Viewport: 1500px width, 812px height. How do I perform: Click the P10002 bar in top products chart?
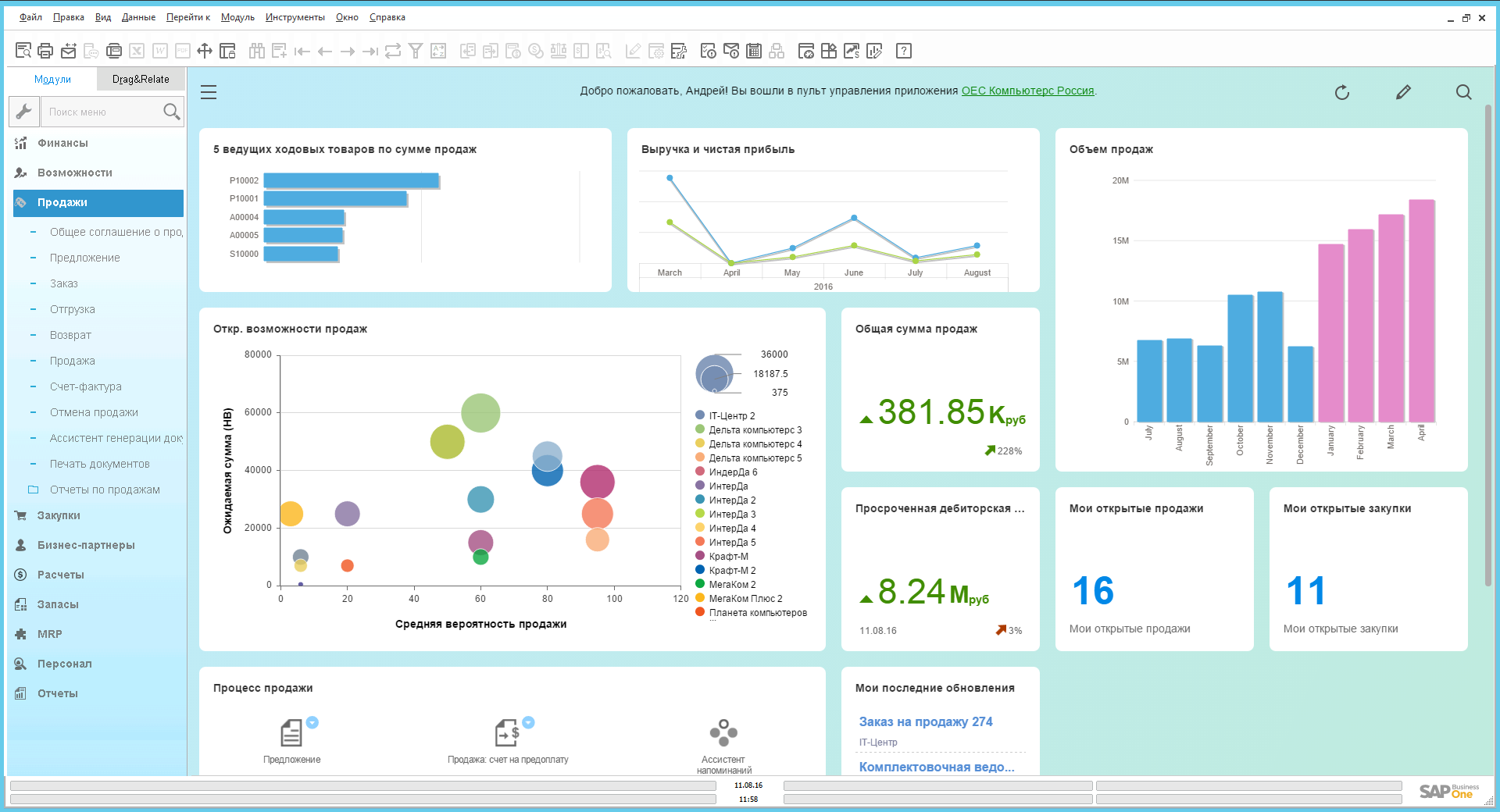coord(352,180)
